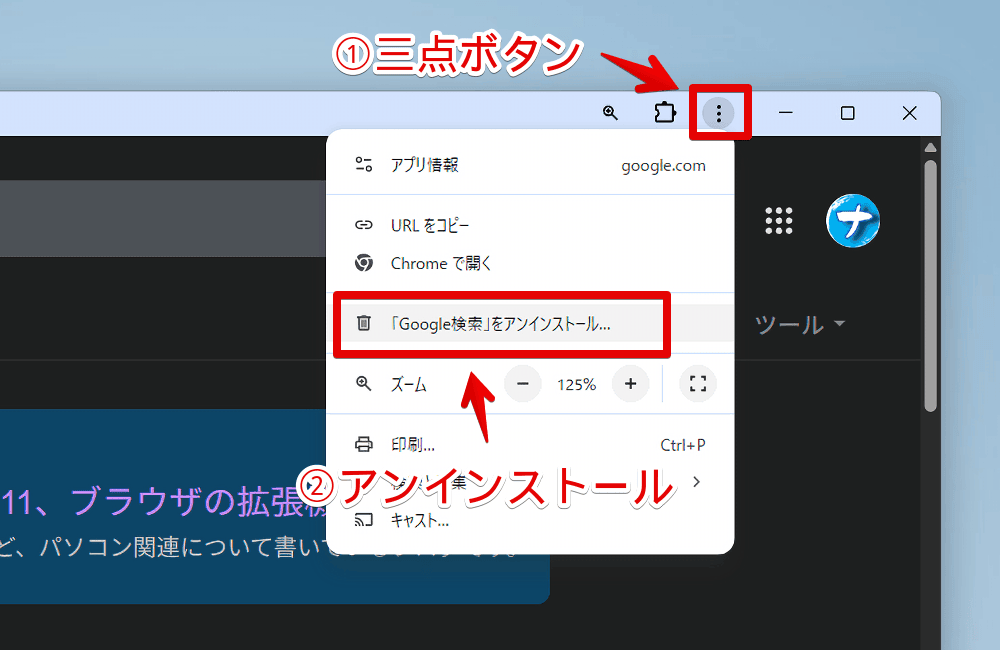Minimize the app window

click(x=786, y=113)
